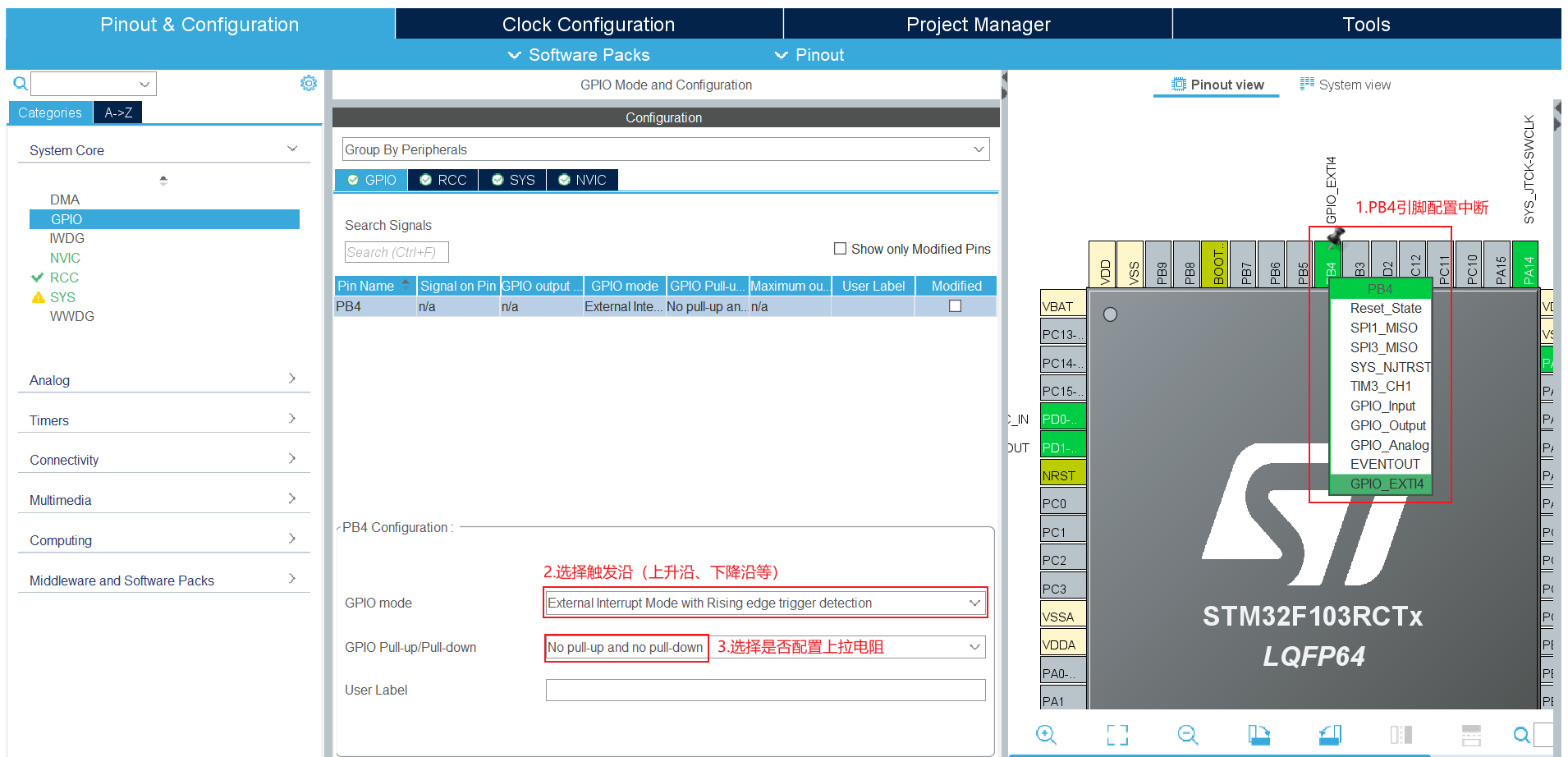Click the pushpin icon on pin PB4
Screen dimensions: 1568x757
coord(1336,238)
